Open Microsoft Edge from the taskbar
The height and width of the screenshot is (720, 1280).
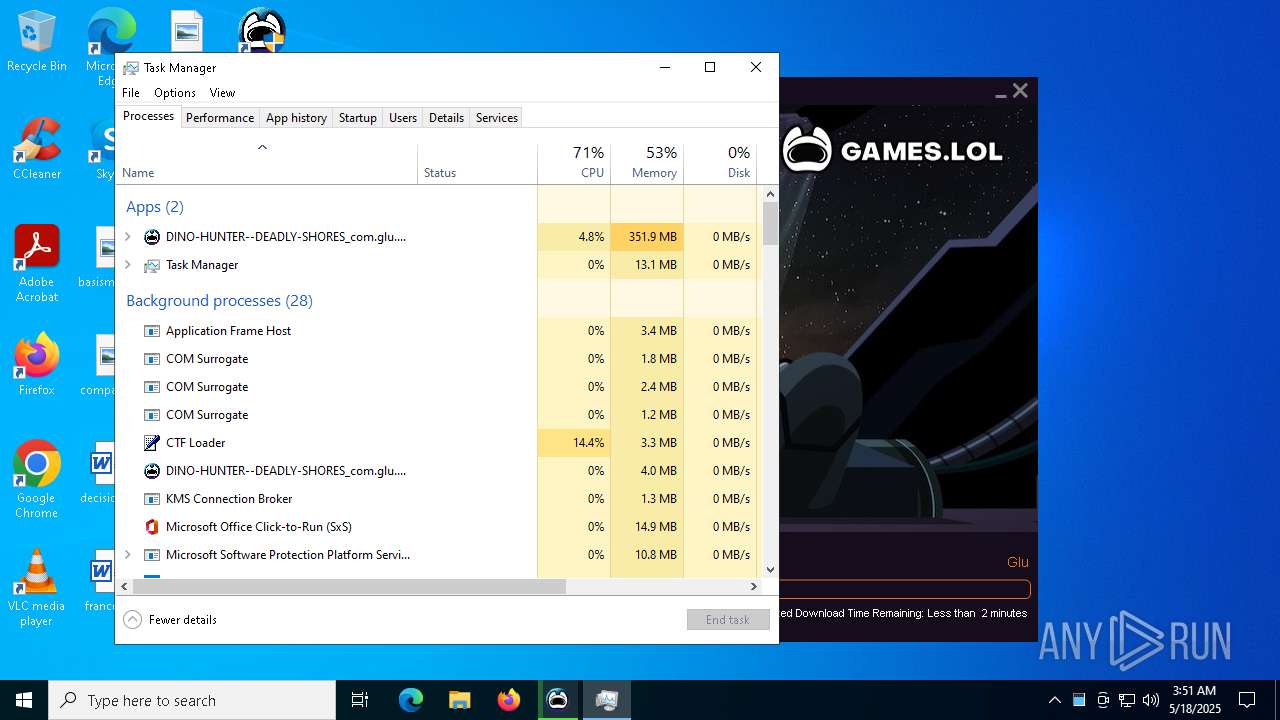pyautogui.click(x=411, y=700)
